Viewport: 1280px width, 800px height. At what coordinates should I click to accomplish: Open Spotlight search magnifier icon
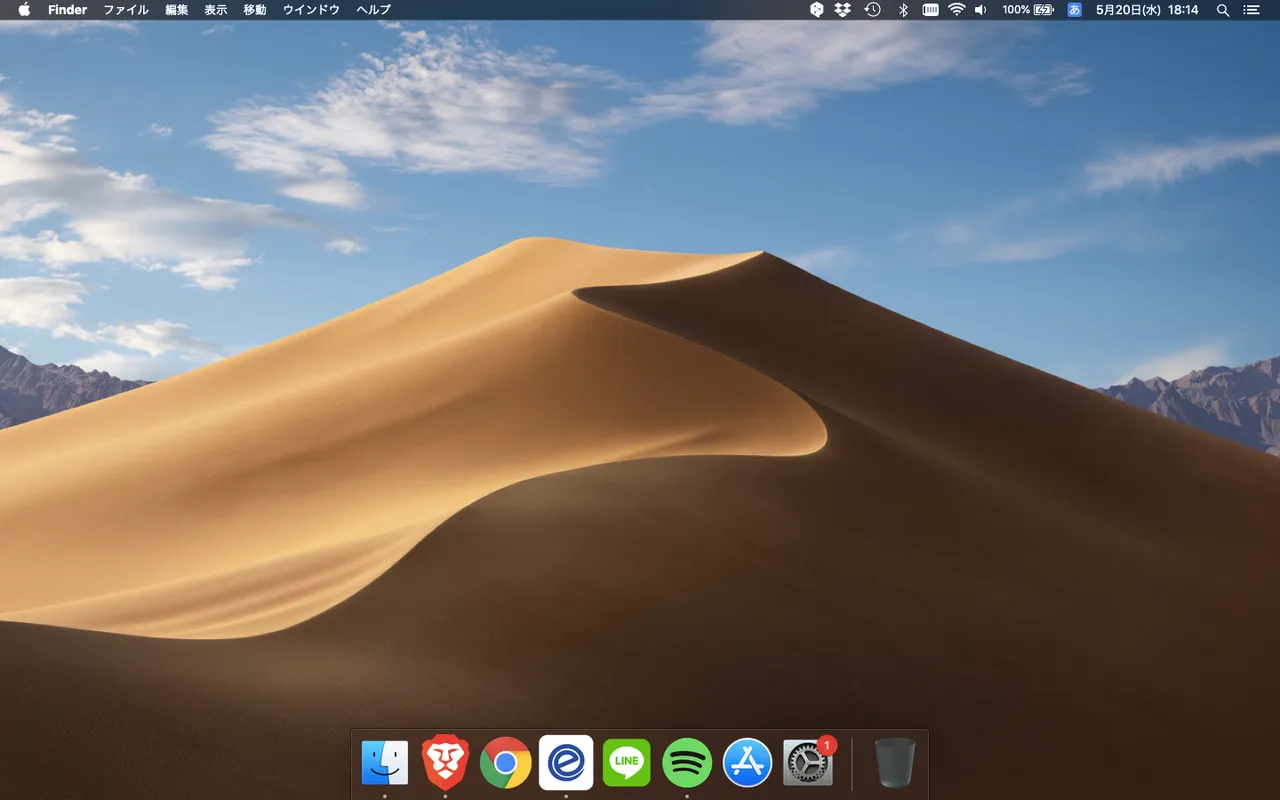(1223, 9)
